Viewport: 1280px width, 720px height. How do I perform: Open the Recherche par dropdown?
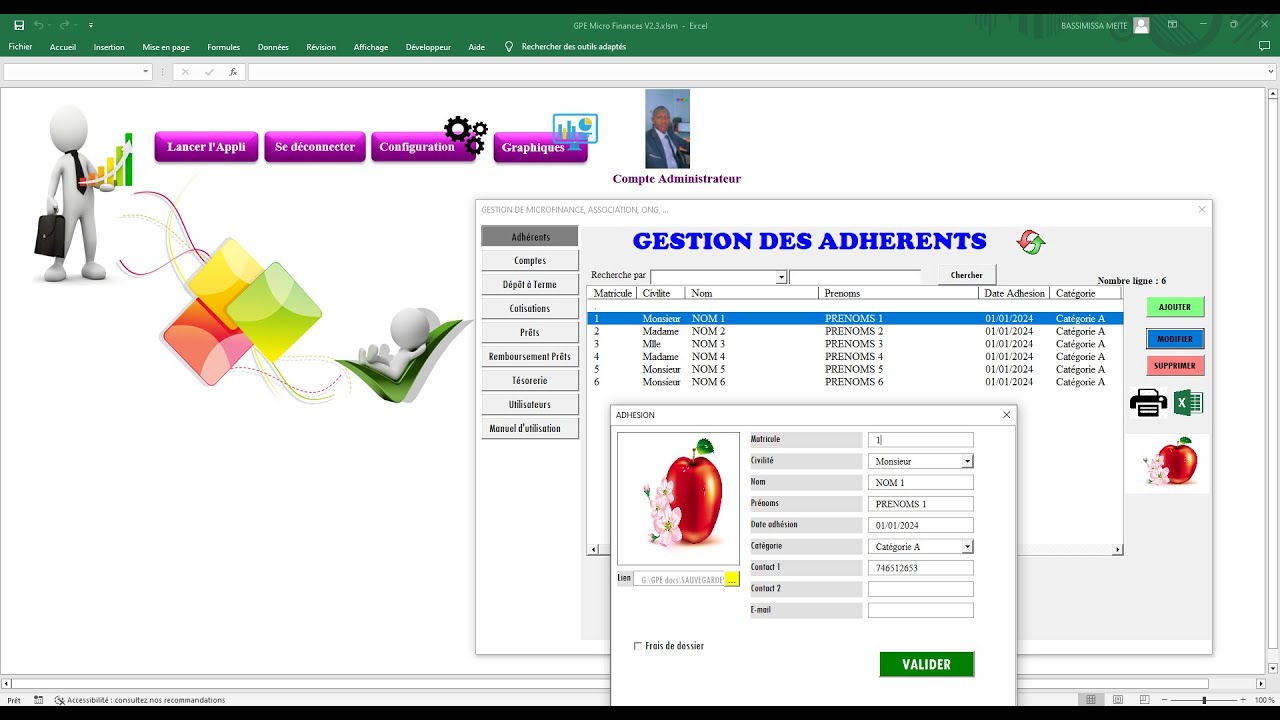coord(781,277)
